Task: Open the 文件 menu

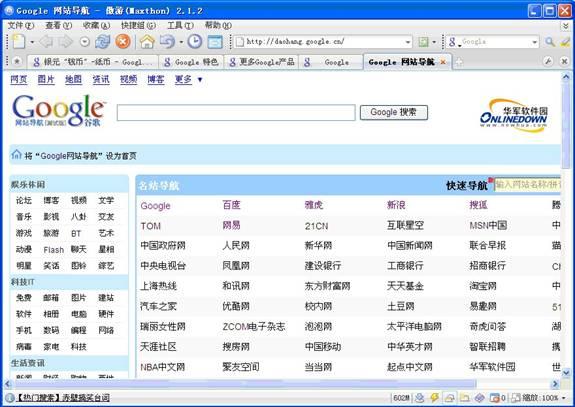Action: tap(21, 25)
